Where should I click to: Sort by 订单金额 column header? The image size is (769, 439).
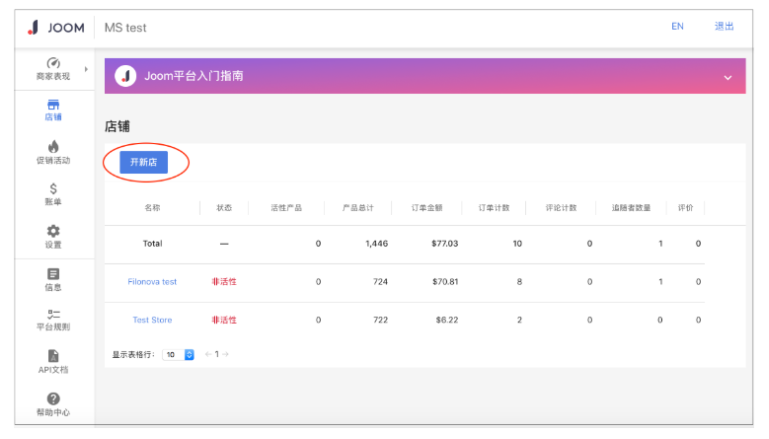click(427, 208)
